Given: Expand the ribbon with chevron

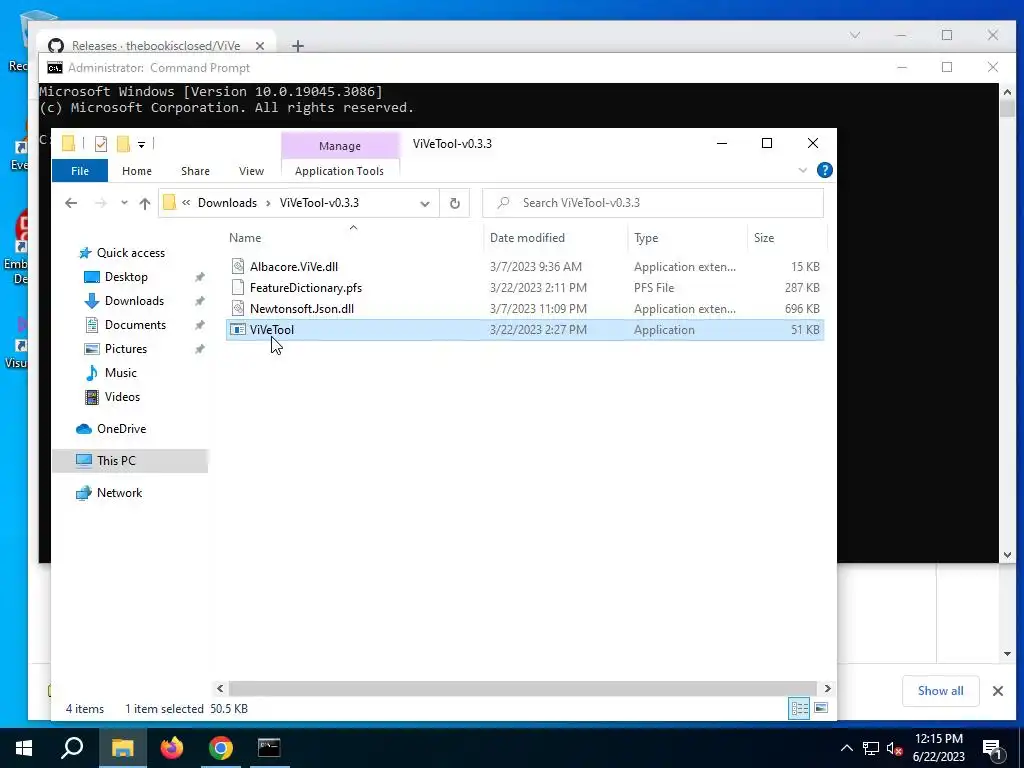Looking at the screenshot, I should point(803,170).
